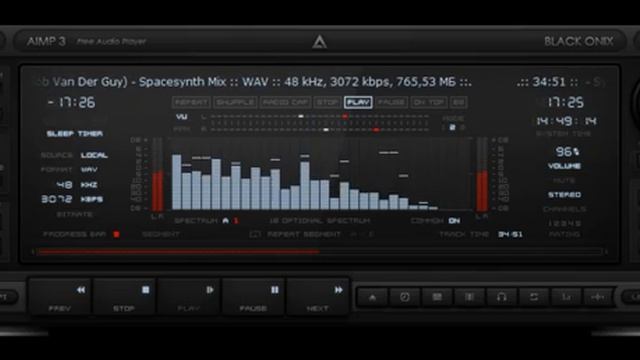Screen dimensions: 640x360
Task: Open the equalizer bars icon
Action: pyautogui.click(x=469, y=297)
